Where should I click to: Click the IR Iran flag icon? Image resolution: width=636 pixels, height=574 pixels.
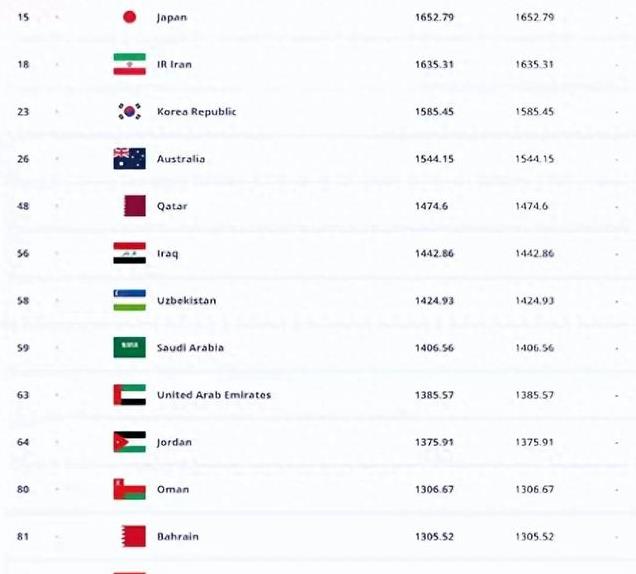tap(129, 64)
